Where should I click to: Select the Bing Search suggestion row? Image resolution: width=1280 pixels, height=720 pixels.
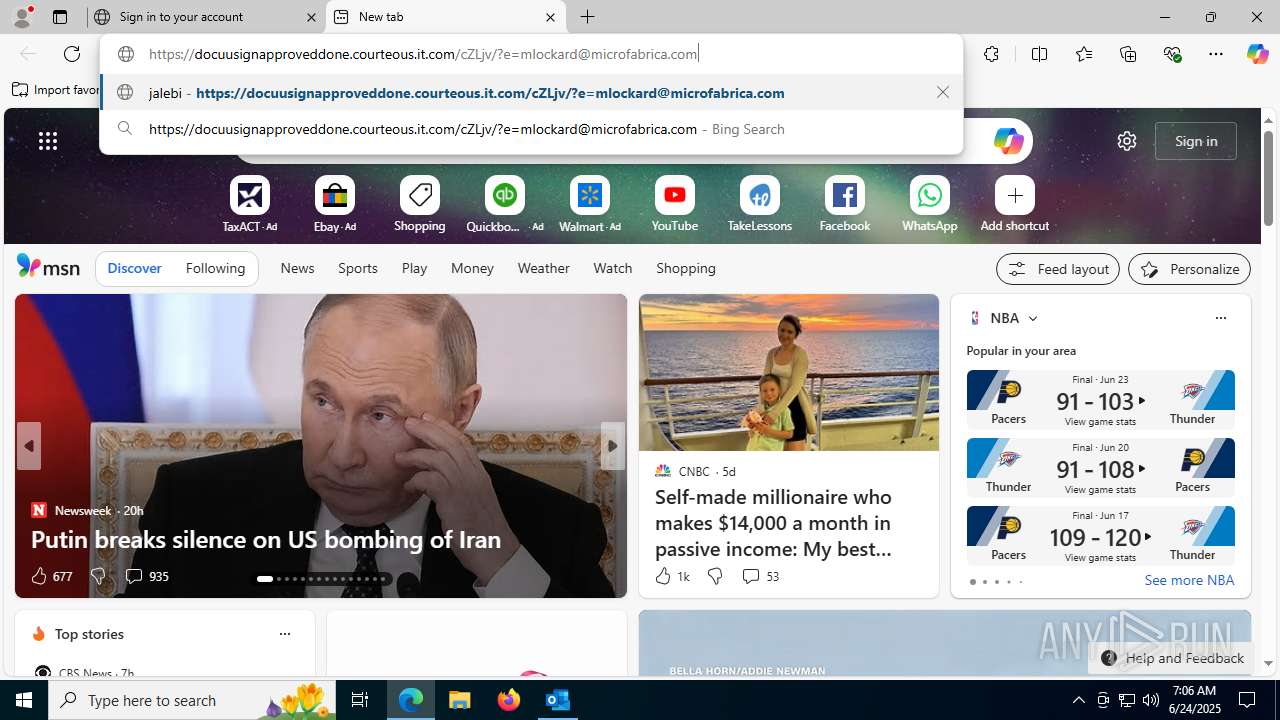[531, 129]
